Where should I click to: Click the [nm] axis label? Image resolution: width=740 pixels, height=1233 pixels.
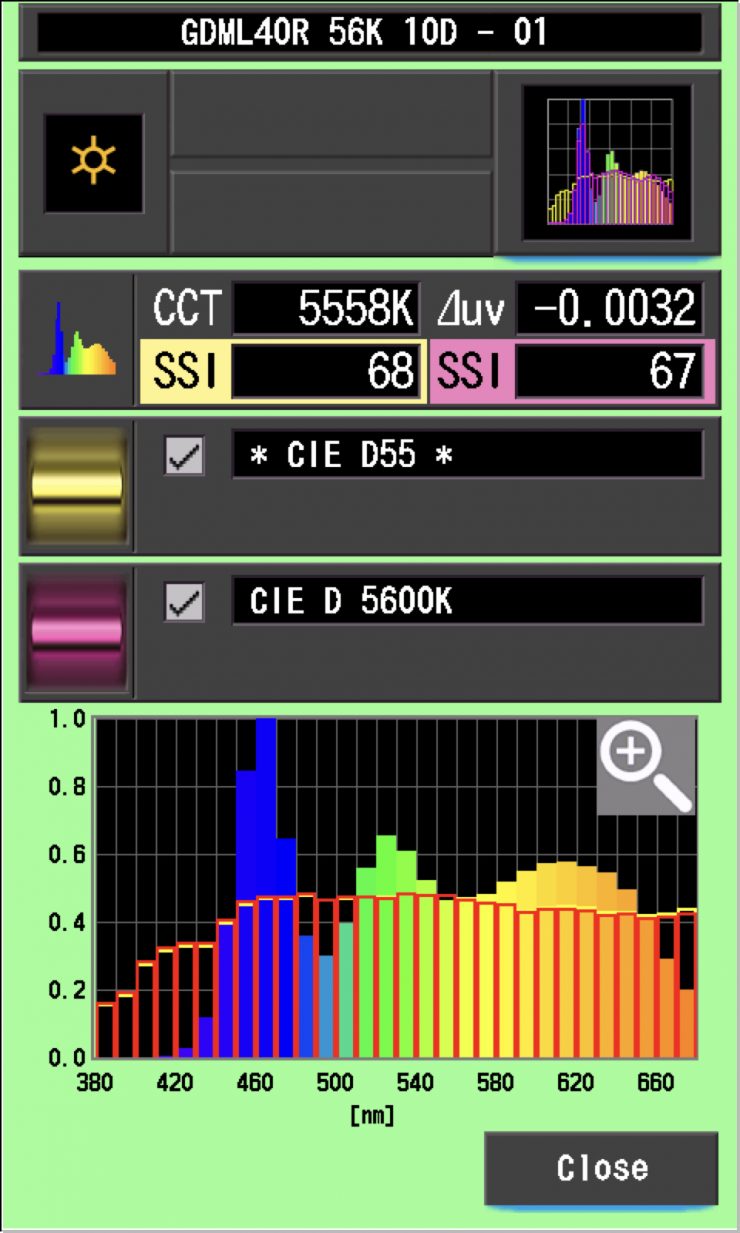point(371,1114)
